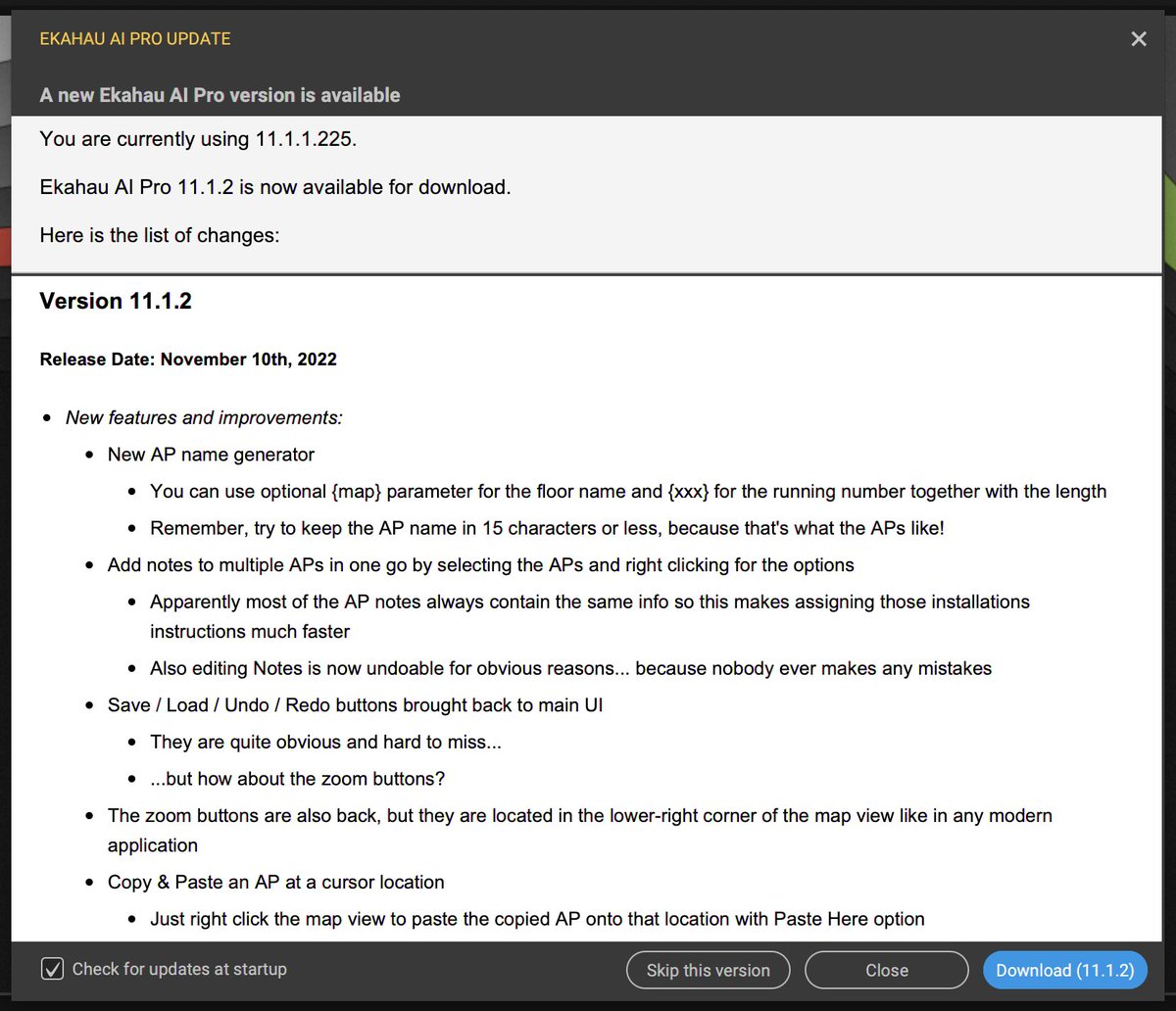Click the New AP name generator bullet item

click(211, 454)
